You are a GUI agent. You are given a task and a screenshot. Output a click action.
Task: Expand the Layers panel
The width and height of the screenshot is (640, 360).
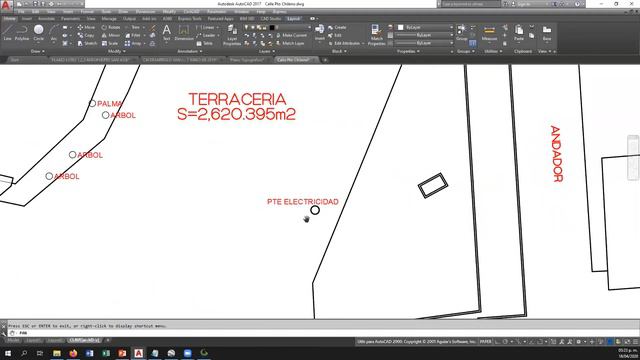267,51
